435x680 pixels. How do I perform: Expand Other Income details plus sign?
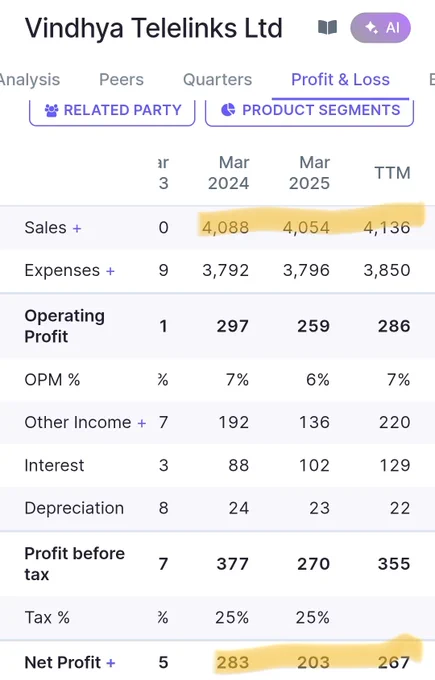[x=141, y=423]
